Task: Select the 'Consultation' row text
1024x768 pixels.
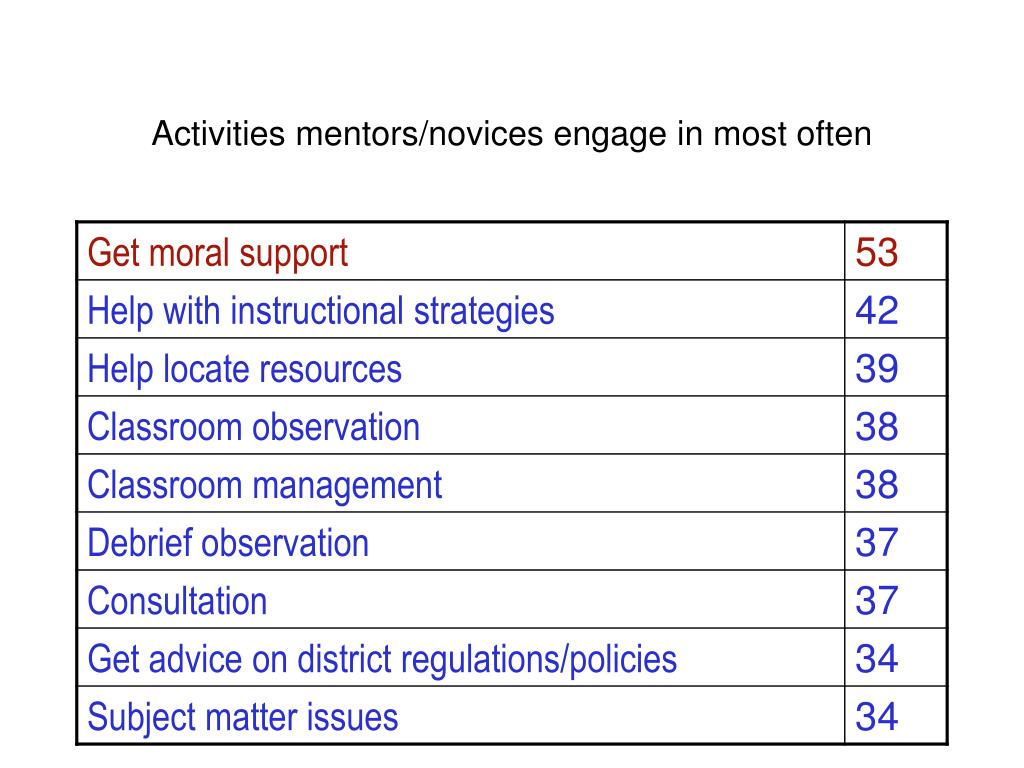Action: coord(177,601)
